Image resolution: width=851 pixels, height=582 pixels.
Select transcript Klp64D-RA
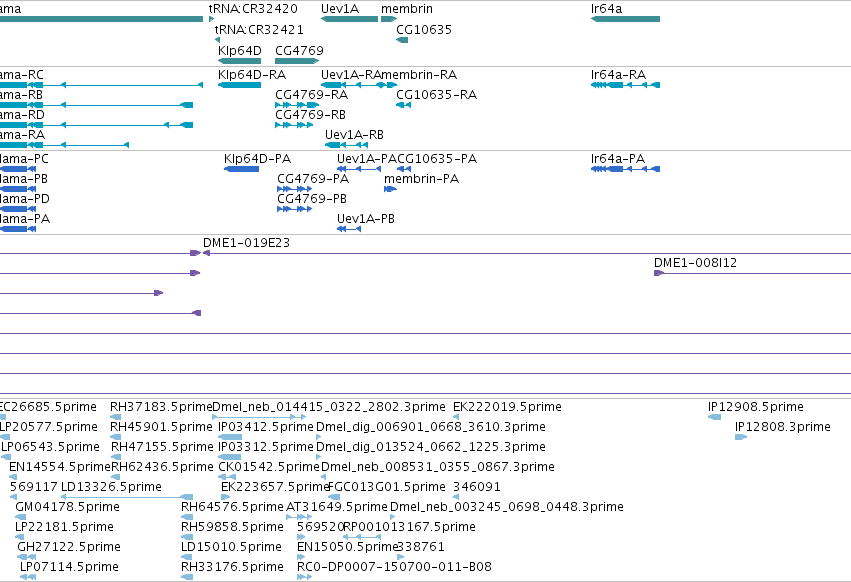(x=239, y=85)
